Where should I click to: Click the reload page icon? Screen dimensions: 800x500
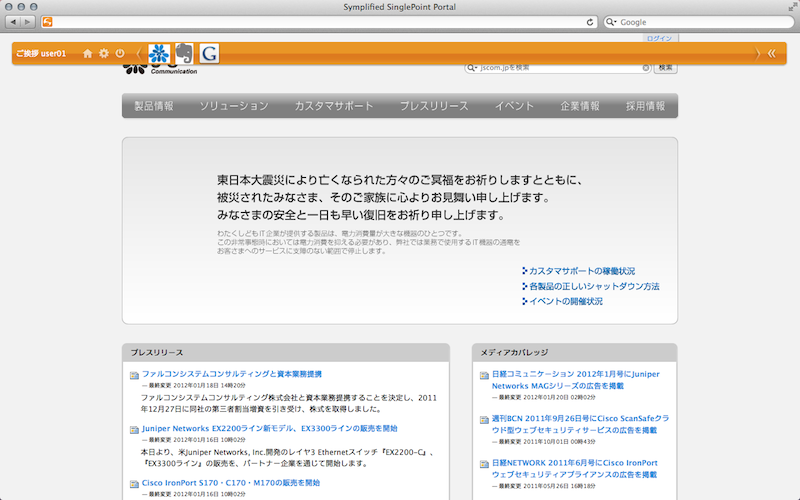[590, 21]
